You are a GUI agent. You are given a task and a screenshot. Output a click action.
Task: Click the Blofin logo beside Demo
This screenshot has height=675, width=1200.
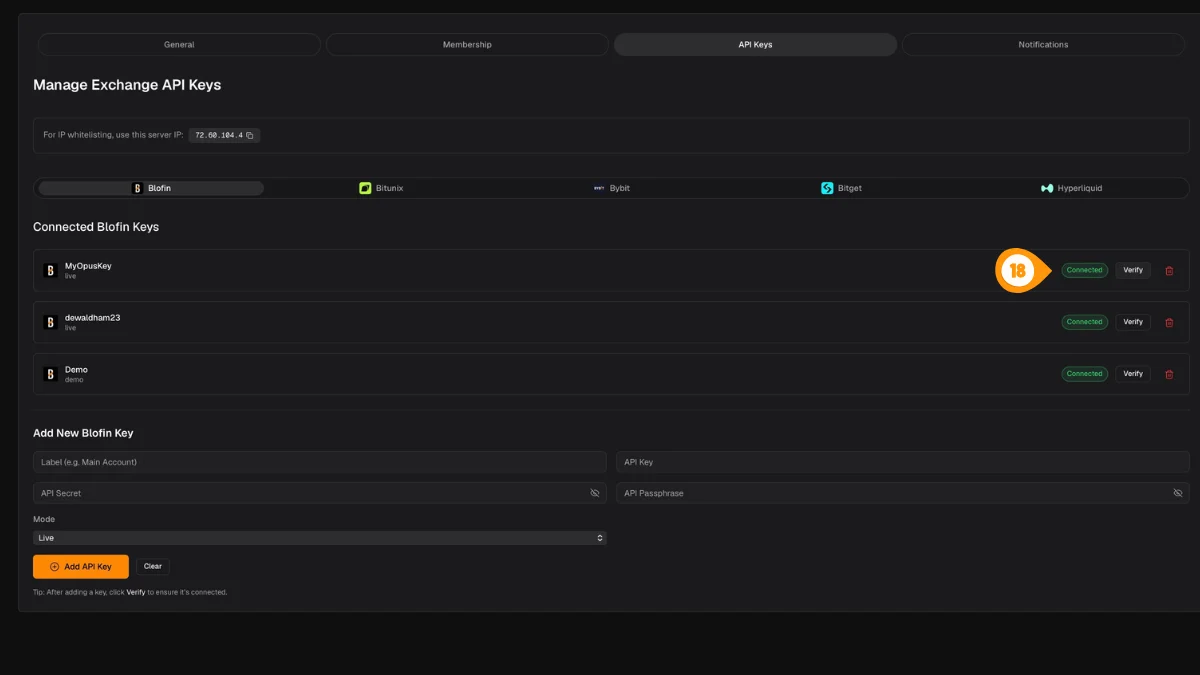50,374
